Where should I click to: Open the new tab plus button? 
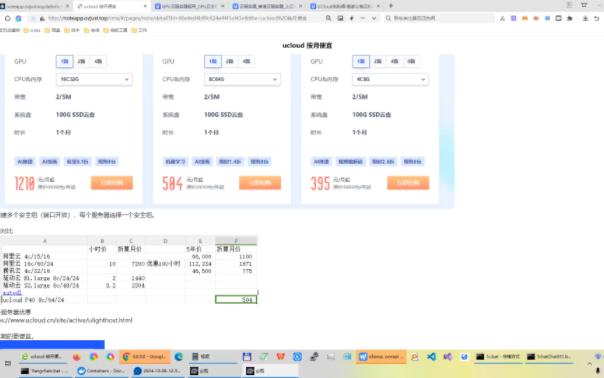tap(391, 6)
